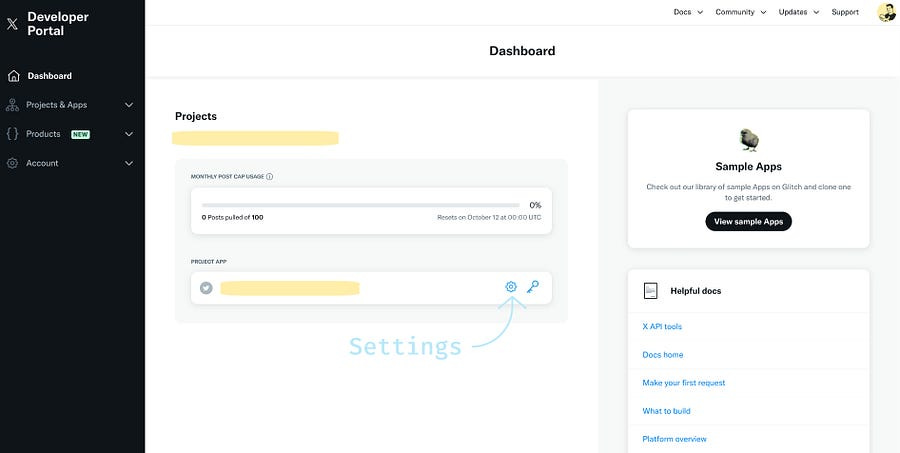Click the Monthly Post Cap info icon
This screenshot has height=453, width=900.
[x=270, y=177]
